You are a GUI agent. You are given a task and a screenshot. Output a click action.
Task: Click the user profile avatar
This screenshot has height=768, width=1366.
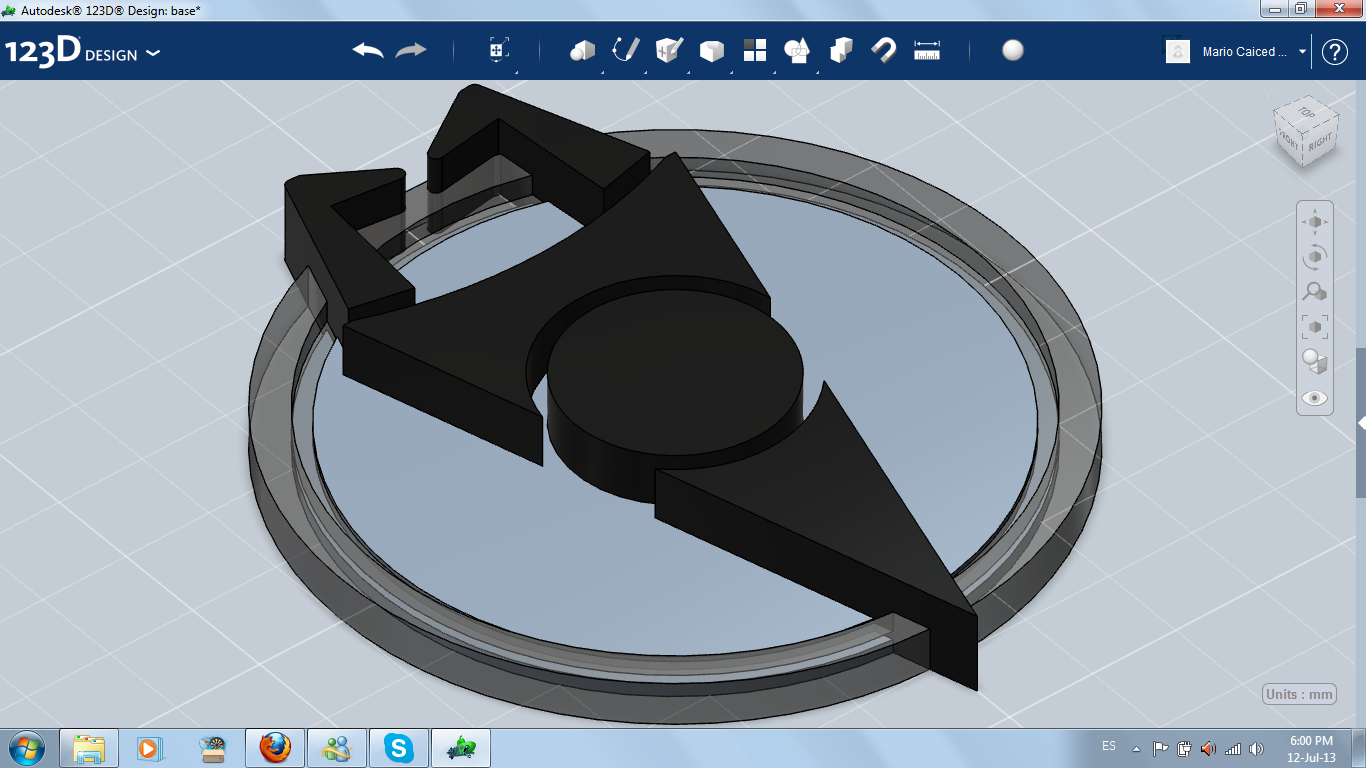pyautogui.click(x=1178, y=52)
